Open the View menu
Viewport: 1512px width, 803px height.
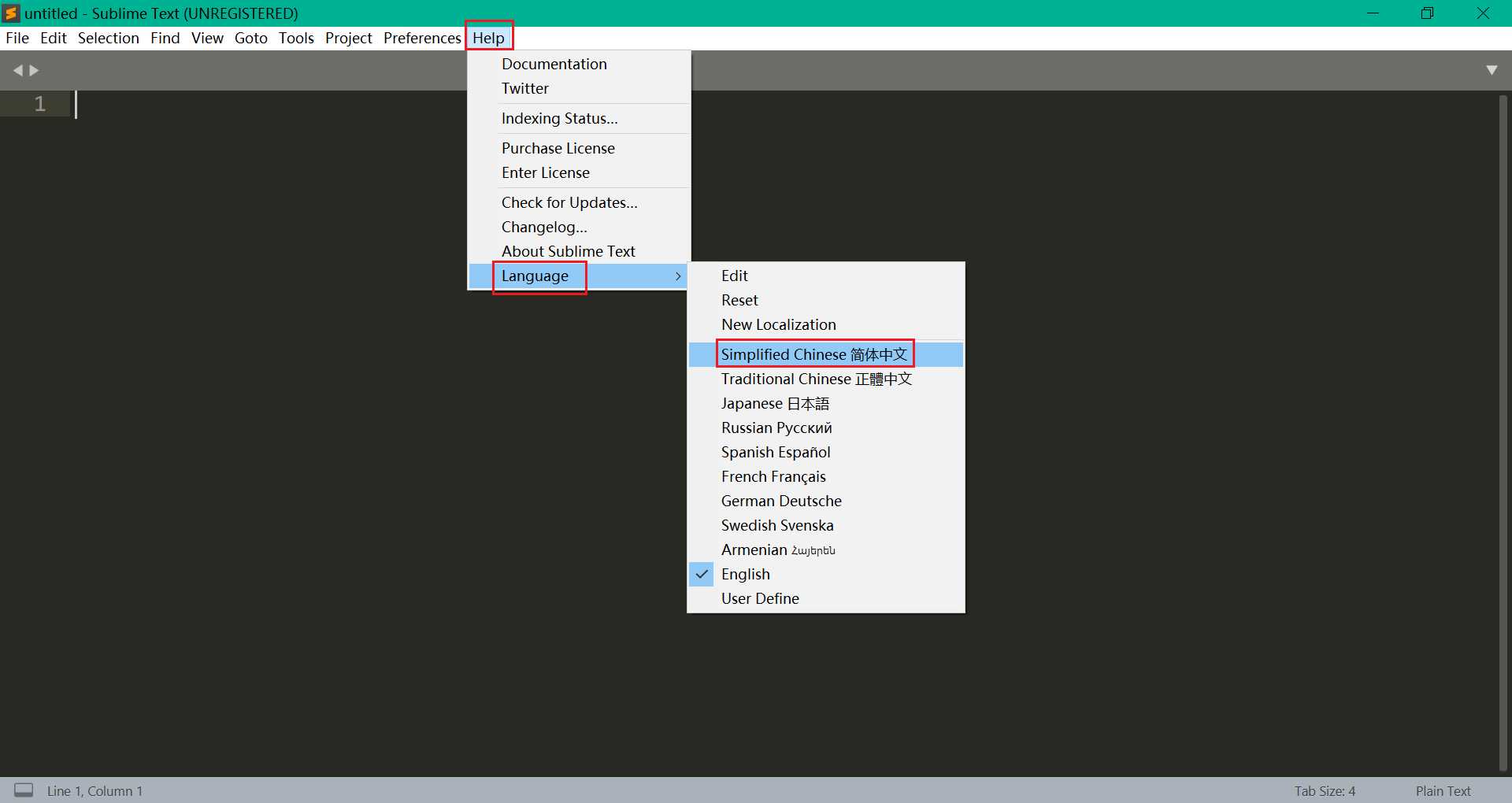pos(207,38)
